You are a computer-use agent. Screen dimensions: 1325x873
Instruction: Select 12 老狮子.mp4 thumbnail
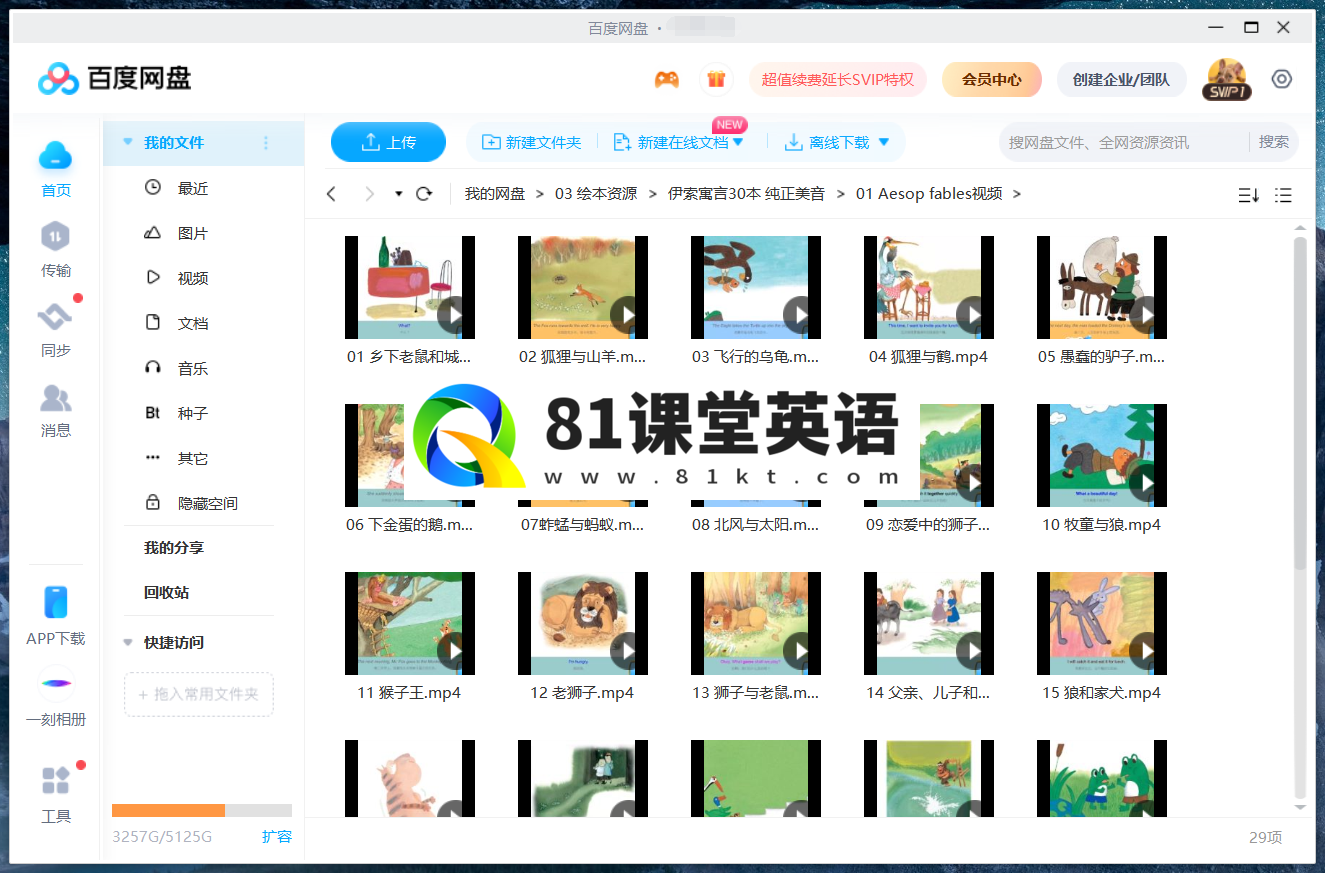click(x=583, y=624)
